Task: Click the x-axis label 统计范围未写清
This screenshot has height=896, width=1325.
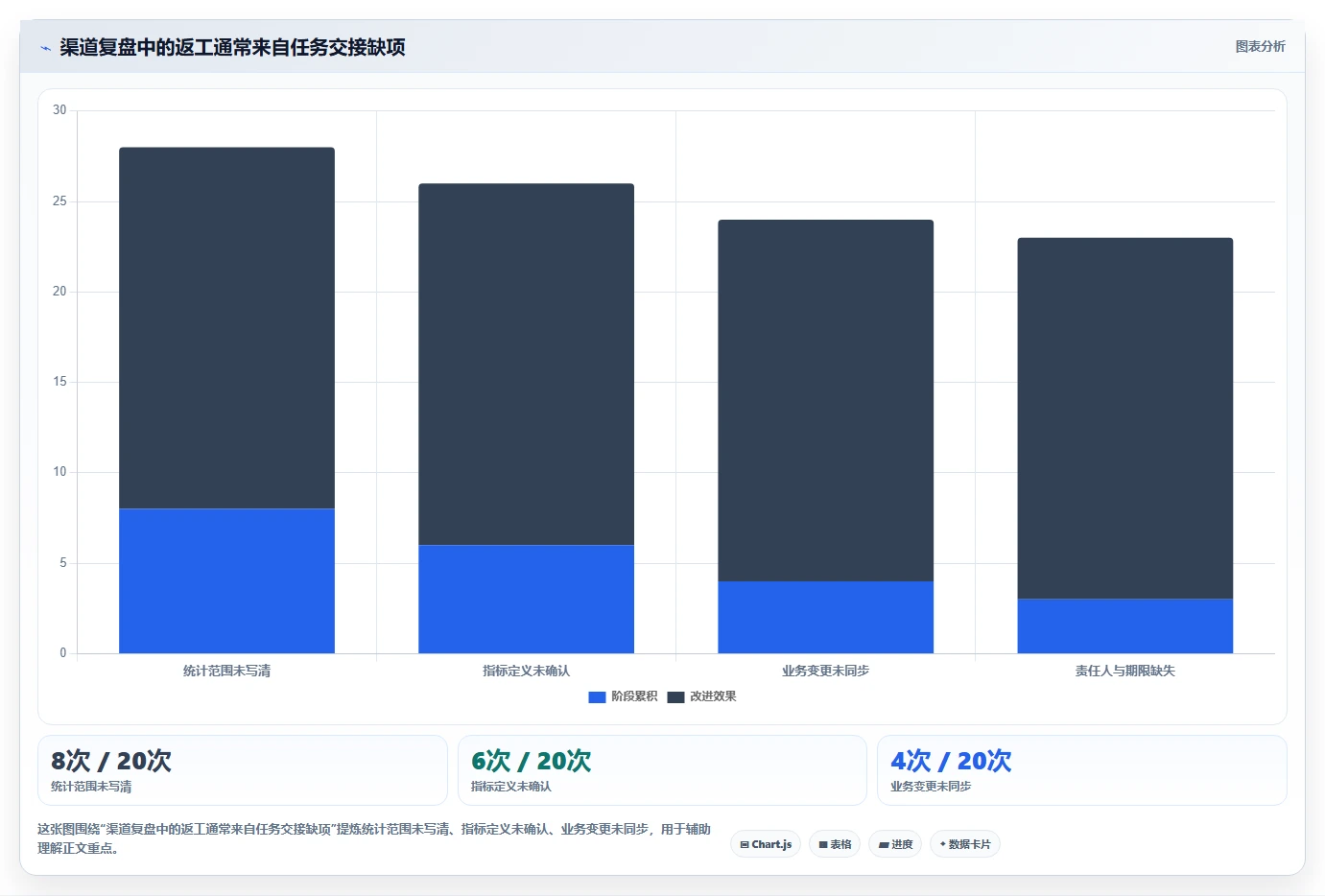Action: click(226, 671)
